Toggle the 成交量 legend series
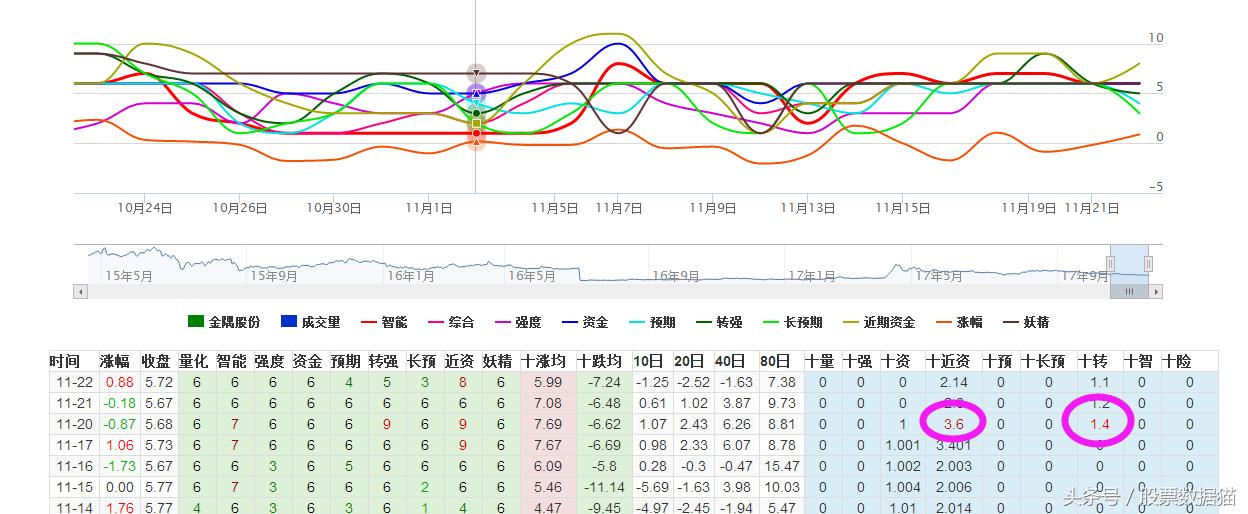 pyautogui.click(x=310, y=322)
